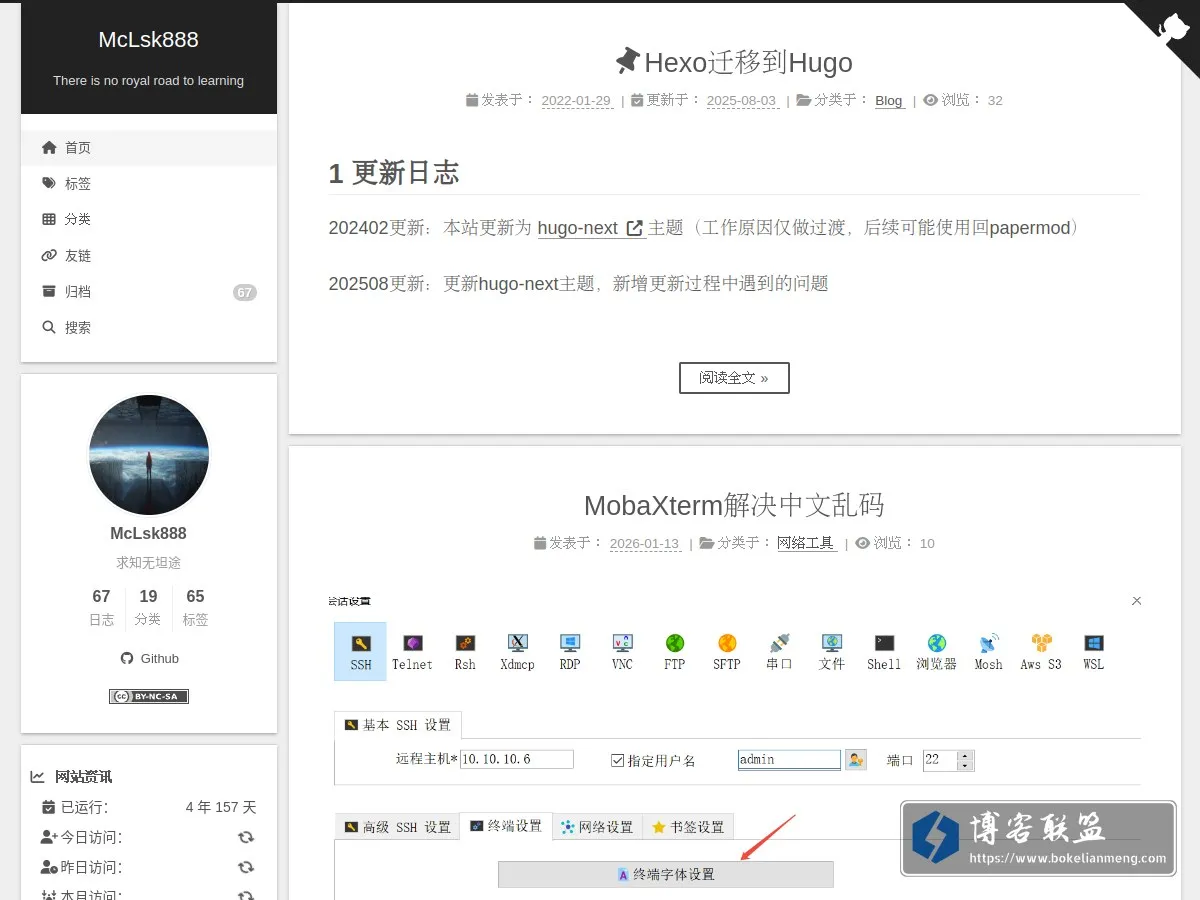Screen dimensions: 1200x900
Task: Click the post date 2022-01-29
Action: click(x=576, y=100)
